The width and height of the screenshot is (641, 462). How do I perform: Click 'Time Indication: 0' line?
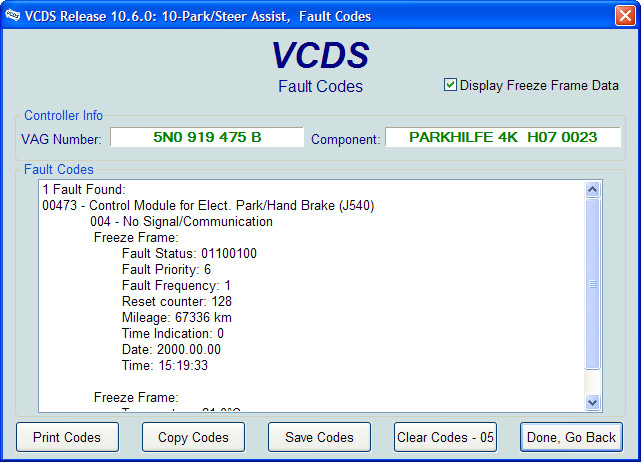[x=173, y=333]
